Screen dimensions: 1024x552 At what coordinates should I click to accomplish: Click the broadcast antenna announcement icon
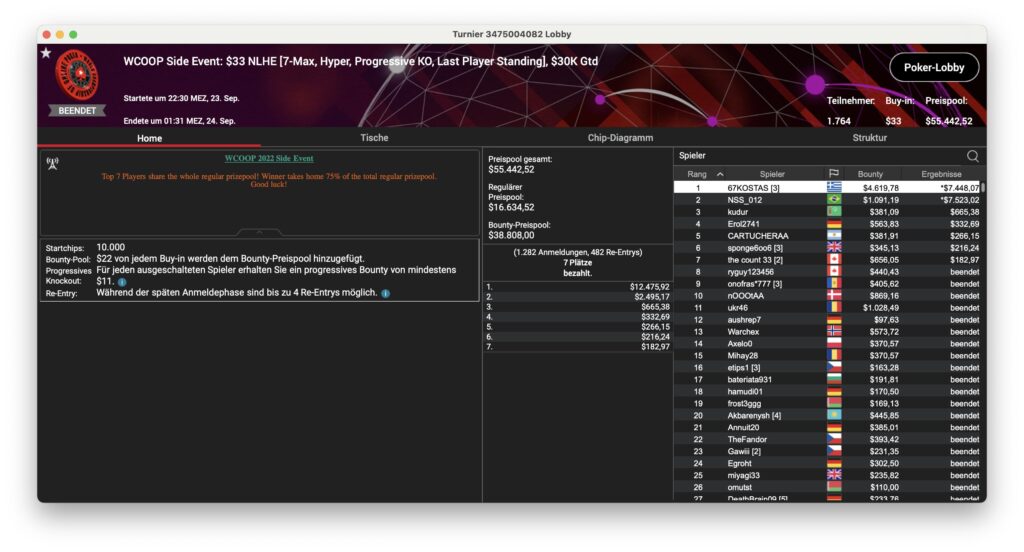[52, 163]
